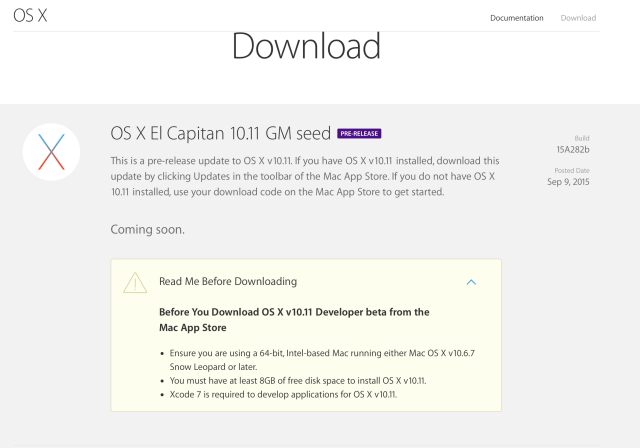The width and height of the screenshot is (640, 448).
Task: Click the Posted Date label
Action: (x=572, y=171)
